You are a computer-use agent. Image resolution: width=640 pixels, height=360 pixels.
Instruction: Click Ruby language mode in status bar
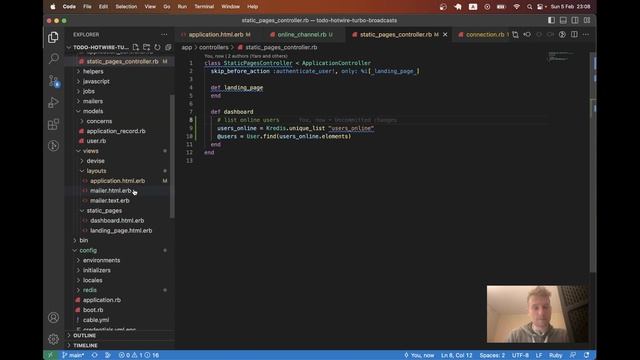click(556, 355)
